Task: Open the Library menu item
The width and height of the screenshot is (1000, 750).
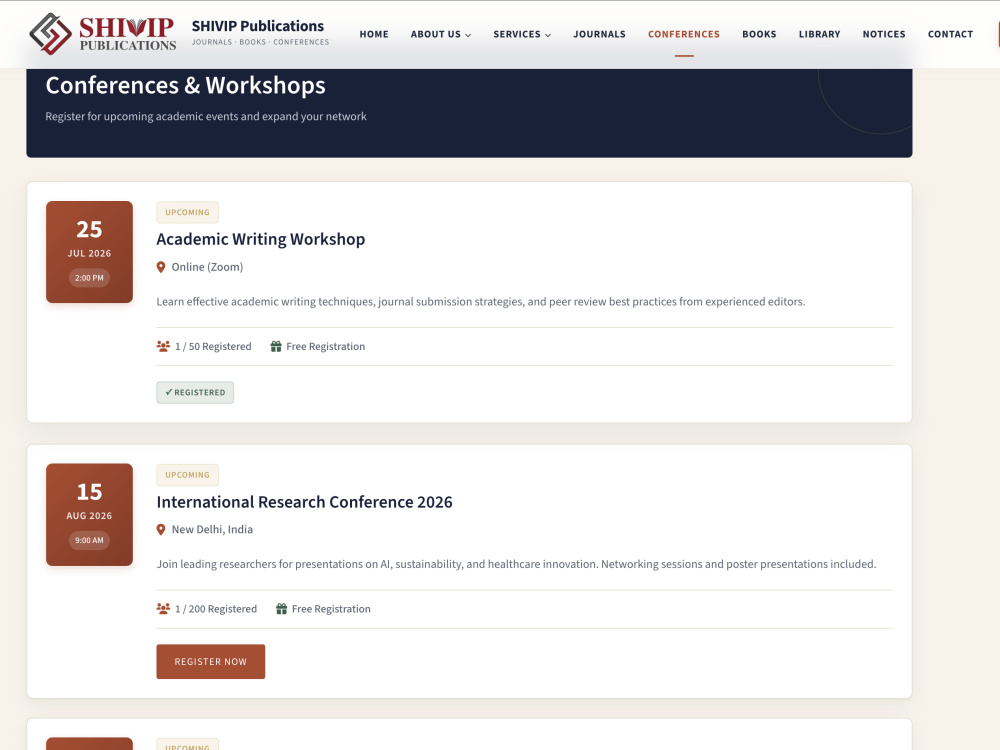Action: coord(820,34)
